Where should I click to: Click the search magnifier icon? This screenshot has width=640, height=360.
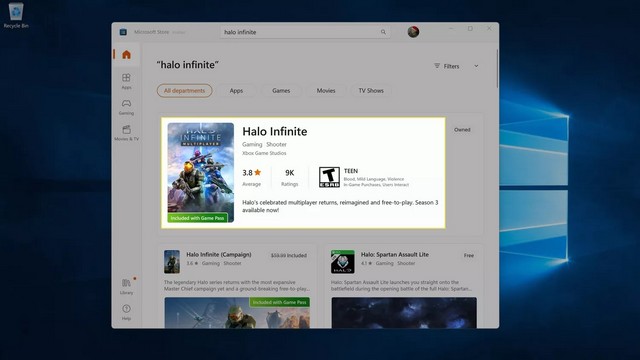(383, 32)
